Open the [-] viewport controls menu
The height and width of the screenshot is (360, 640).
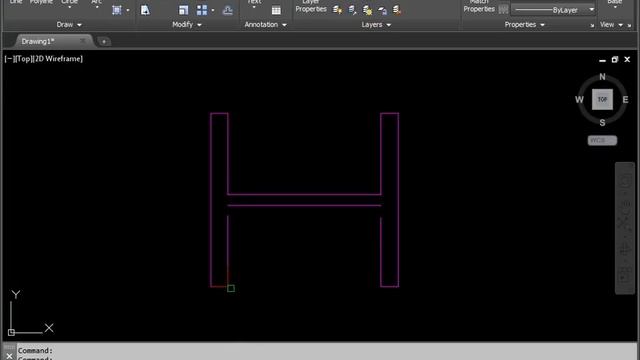[x=9, y=59]
